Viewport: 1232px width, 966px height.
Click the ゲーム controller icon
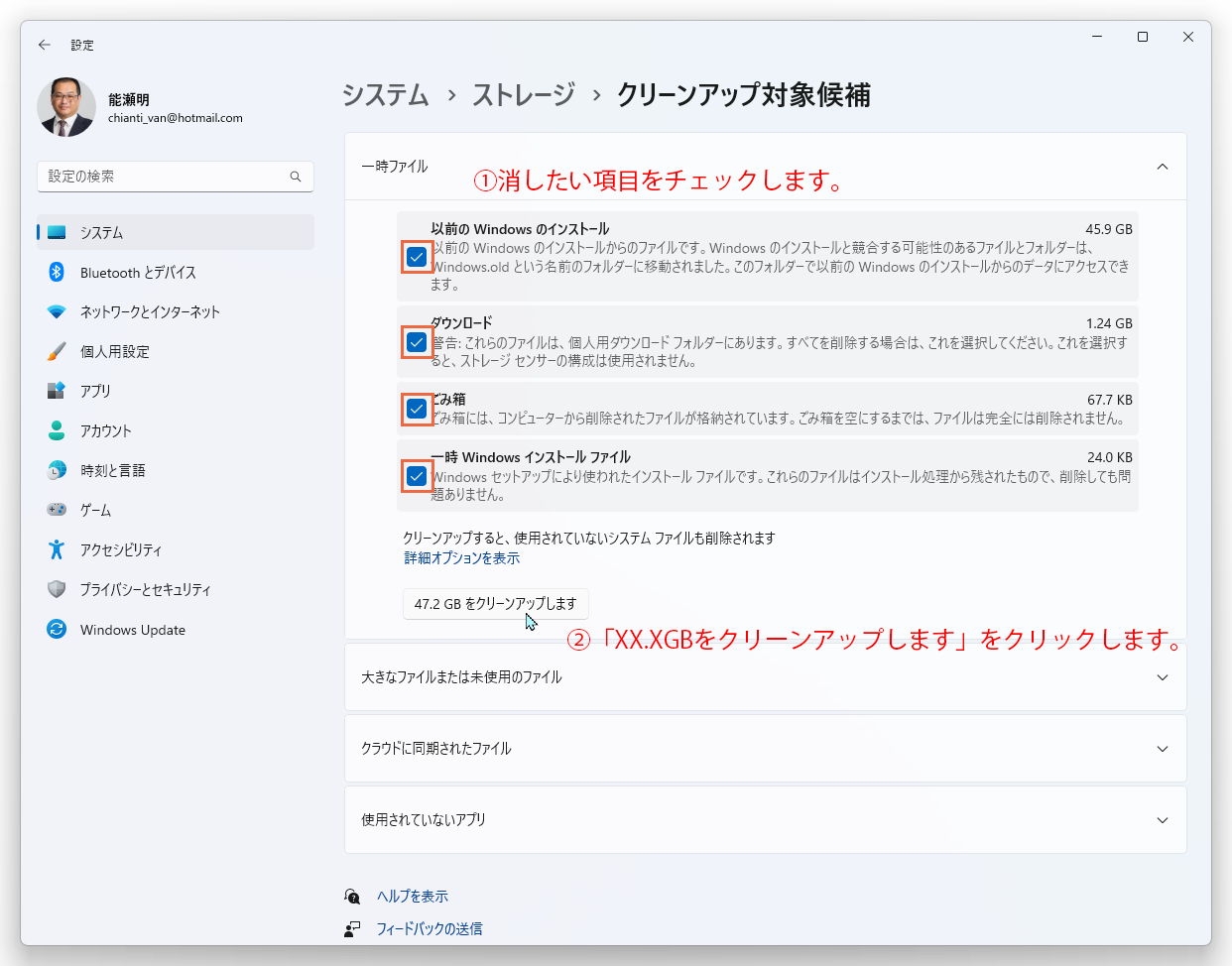(x=57, y=510)
